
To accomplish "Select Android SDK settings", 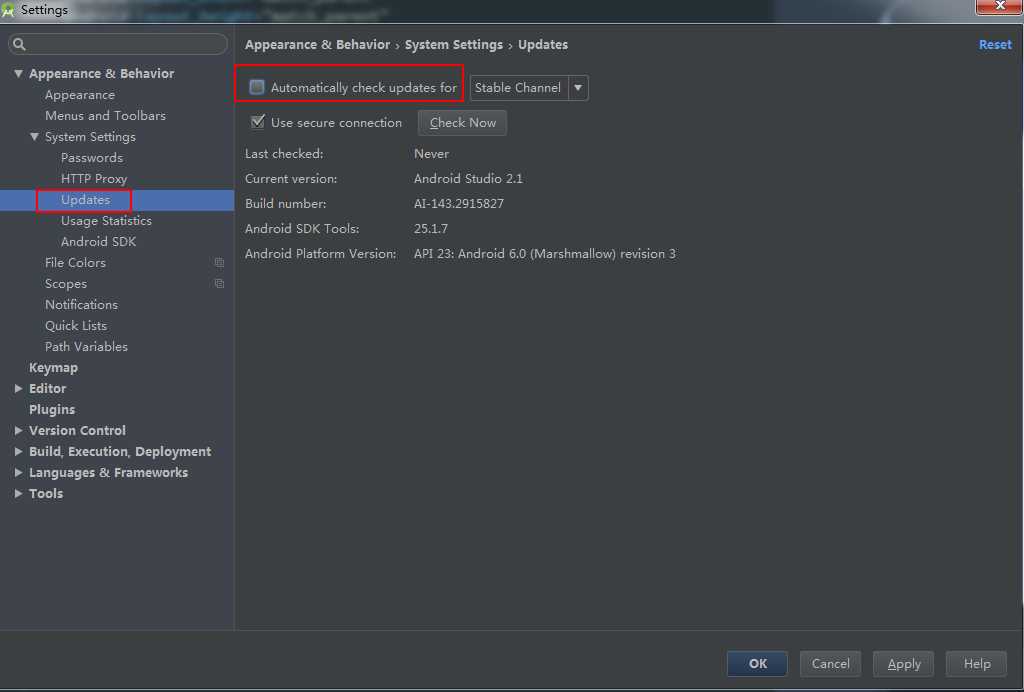I will (98, 242).
